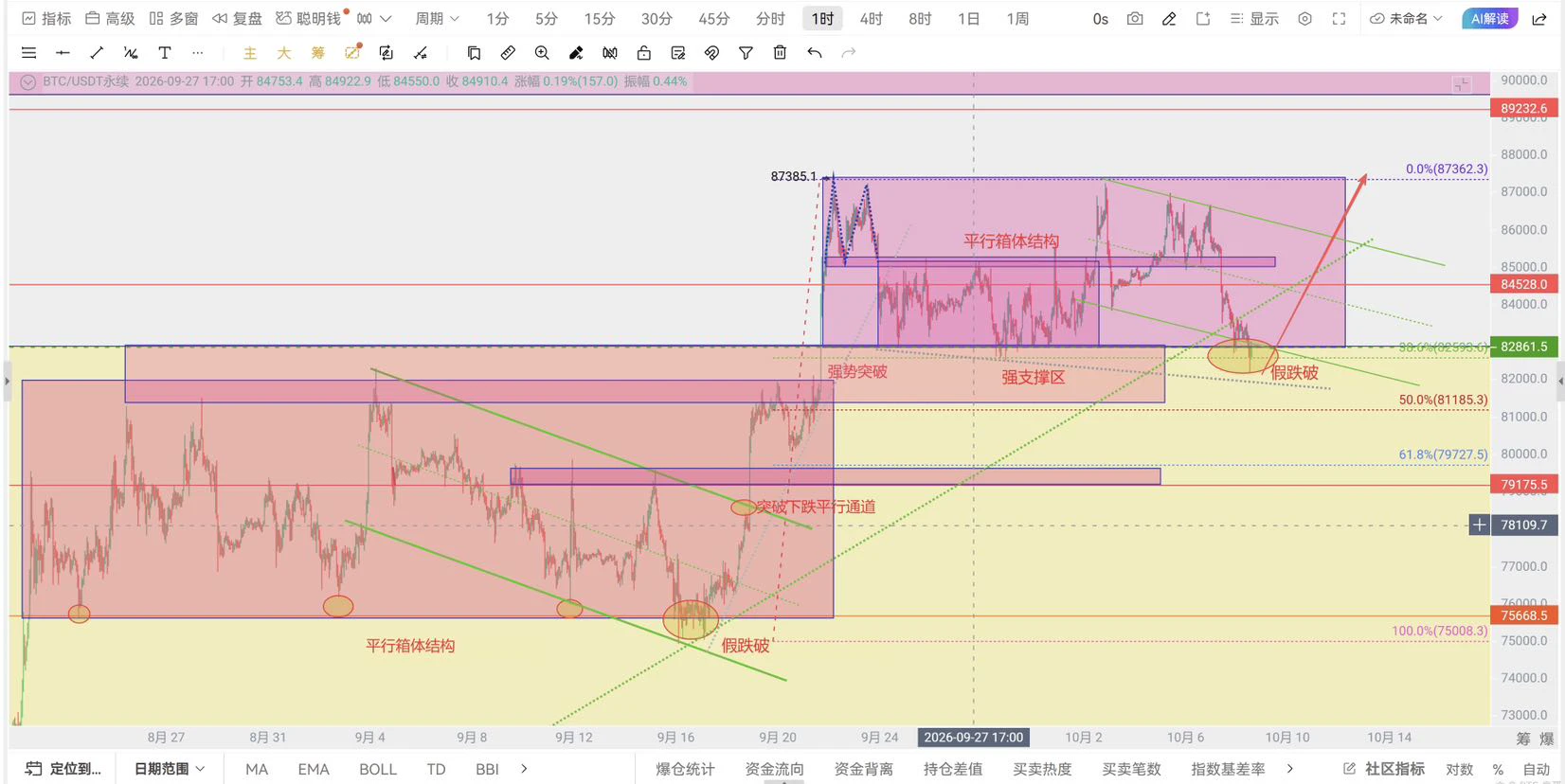The width and height of the screenshot is (1565, 784).
Task: Open 社区指标 community indicators
Action: click(x=1384, y=769)
